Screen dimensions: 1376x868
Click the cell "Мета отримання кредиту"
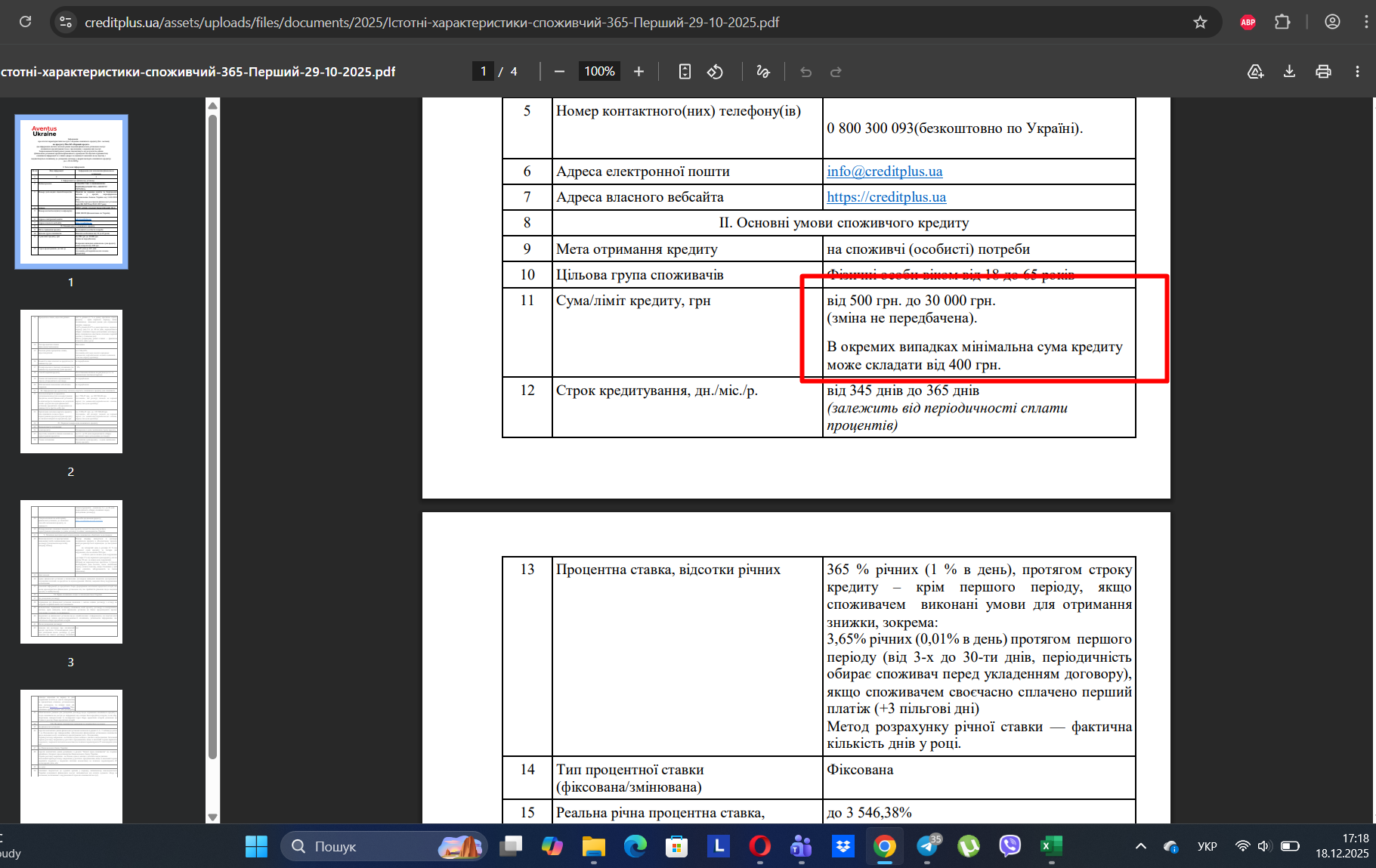tap(688, 249)
